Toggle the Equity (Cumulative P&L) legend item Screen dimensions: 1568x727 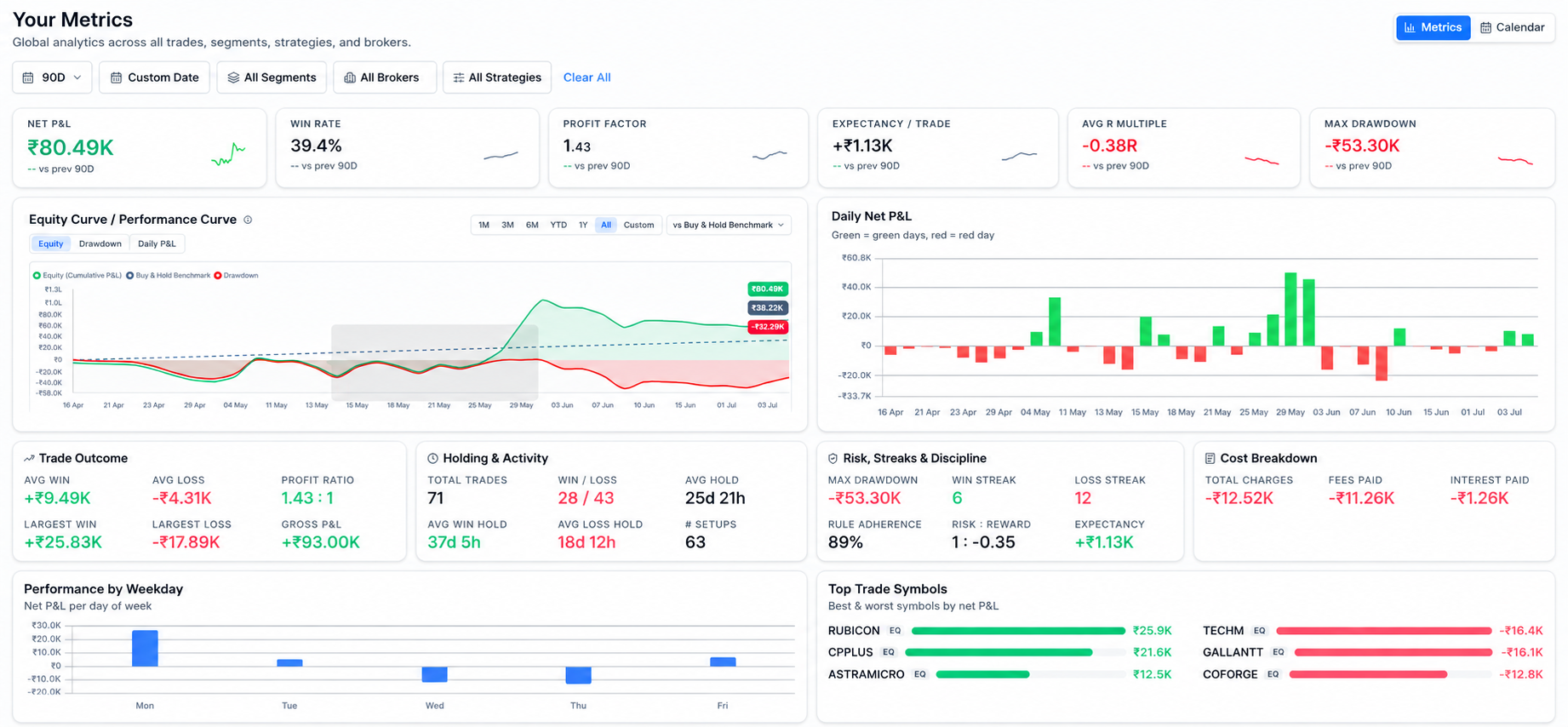coord(77,275)
